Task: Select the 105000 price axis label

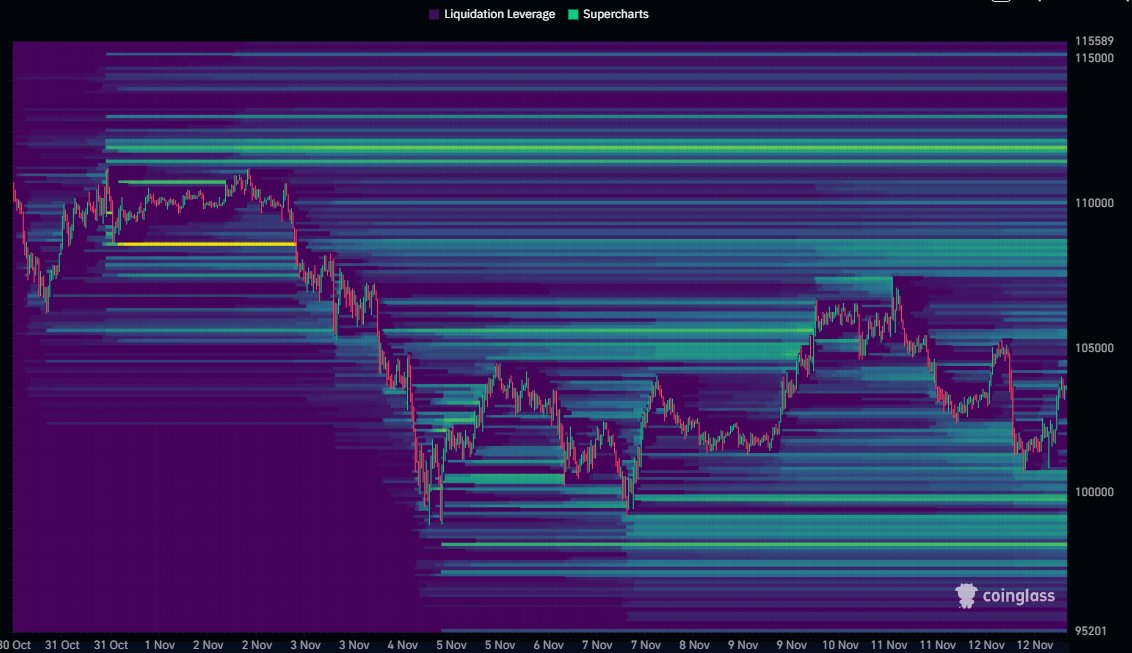Action: tap(1094, 348)
